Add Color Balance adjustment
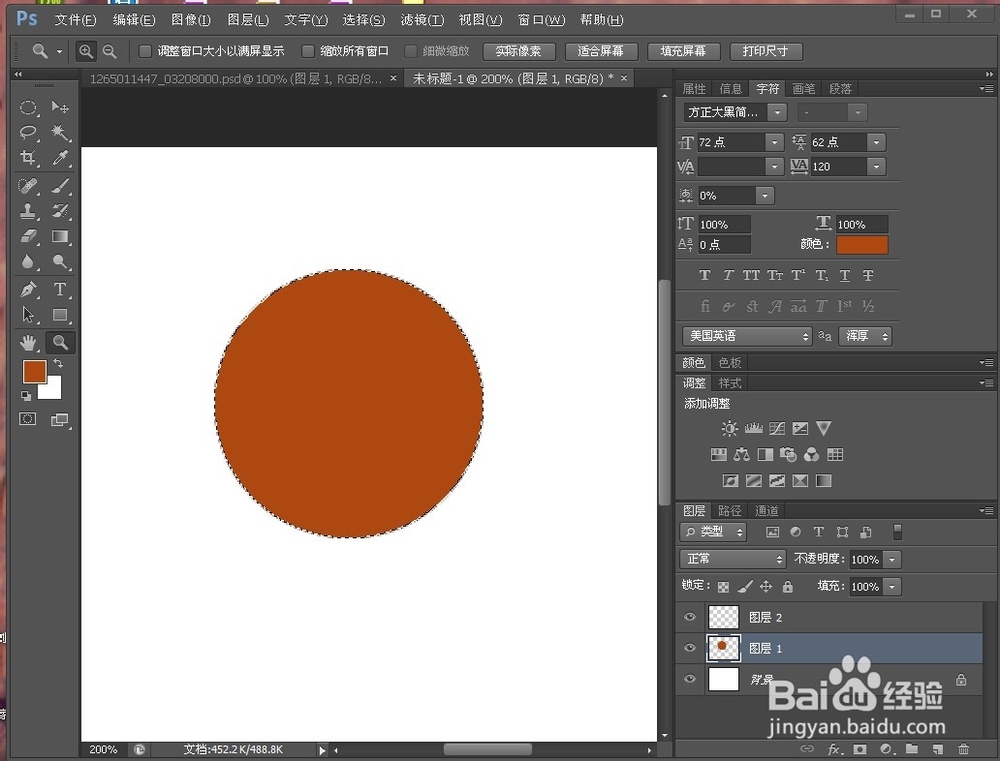 741,454
